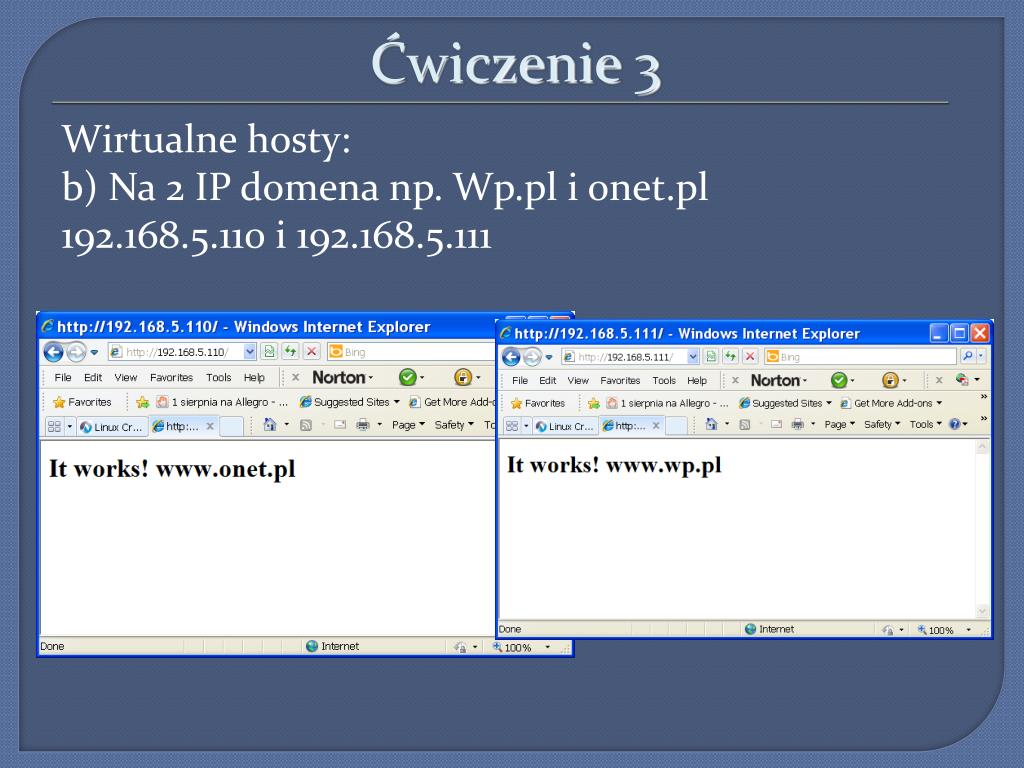Open address bar dropdown in 192.168.5.110 window

249,351
